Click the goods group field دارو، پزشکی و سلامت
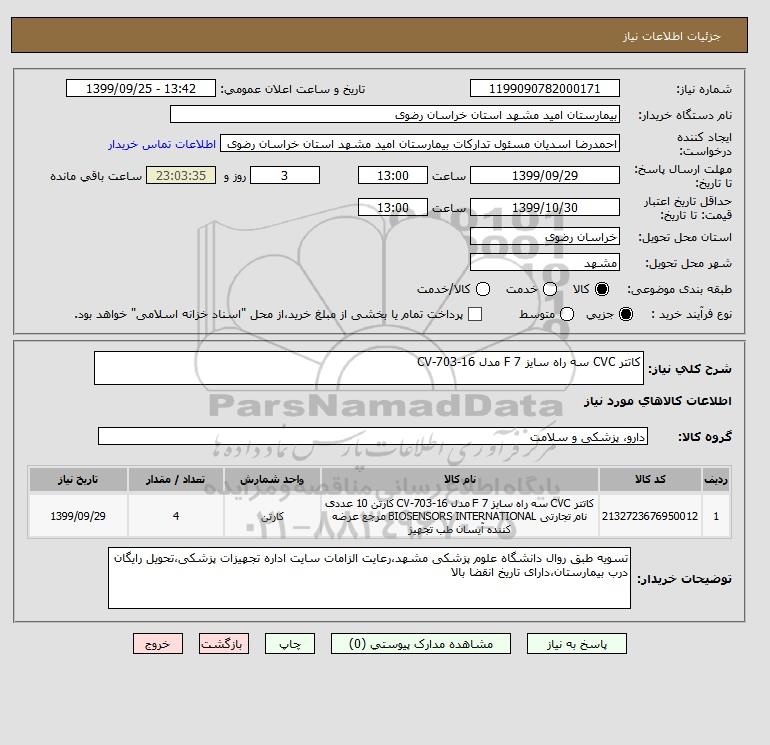This screenshot has width=770, height=745. tap(373, 436)
